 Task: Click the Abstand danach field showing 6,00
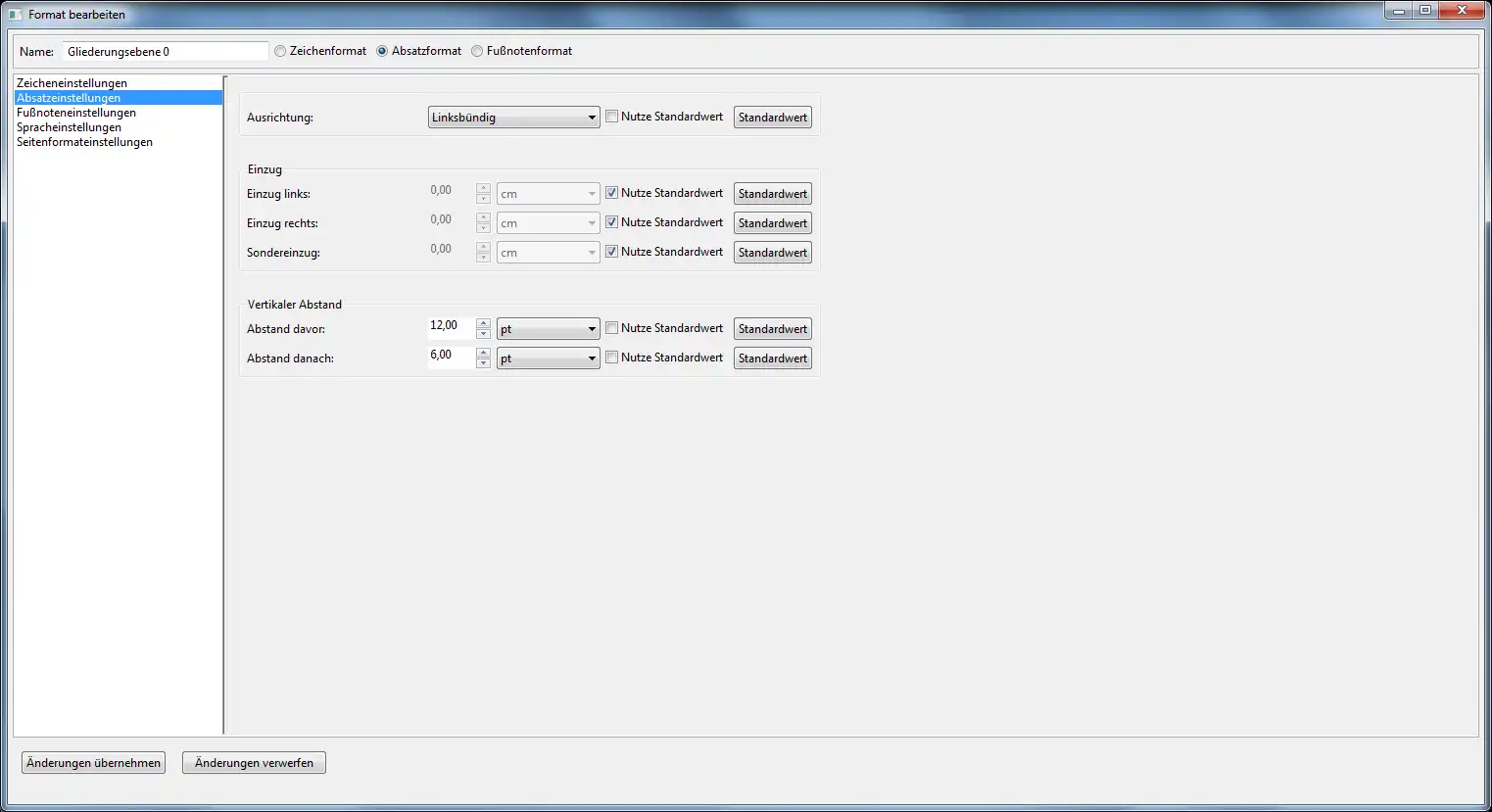(x=452, y=357)
